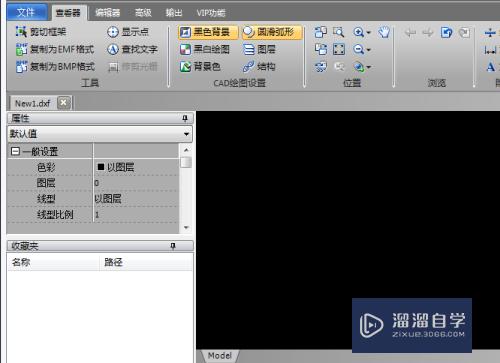The width and height of the screenshot is (500, 363).
Task: Open the 文件 menu
Action: (27, 12)
